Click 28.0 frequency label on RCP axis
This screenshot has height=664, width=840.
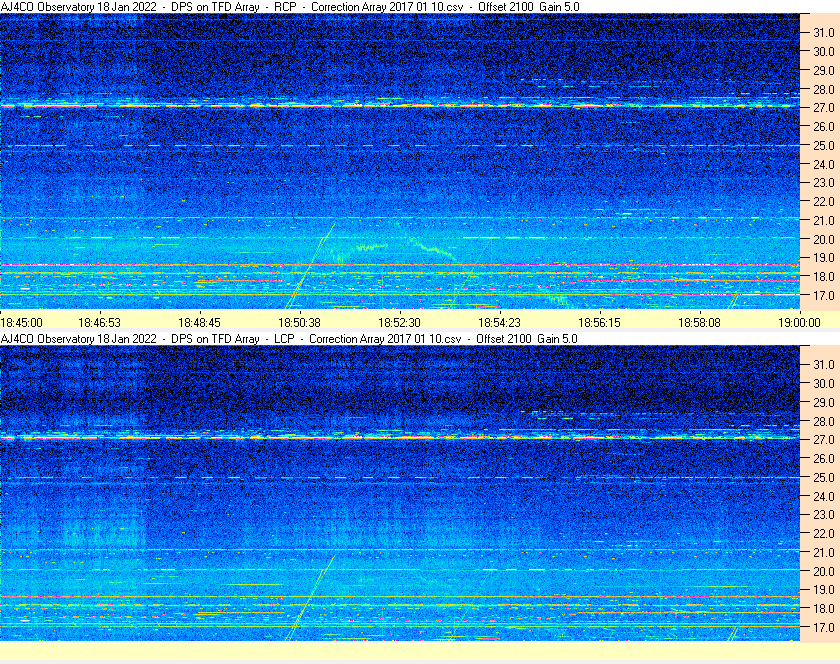pyautogui.click(x=824, y=89)
